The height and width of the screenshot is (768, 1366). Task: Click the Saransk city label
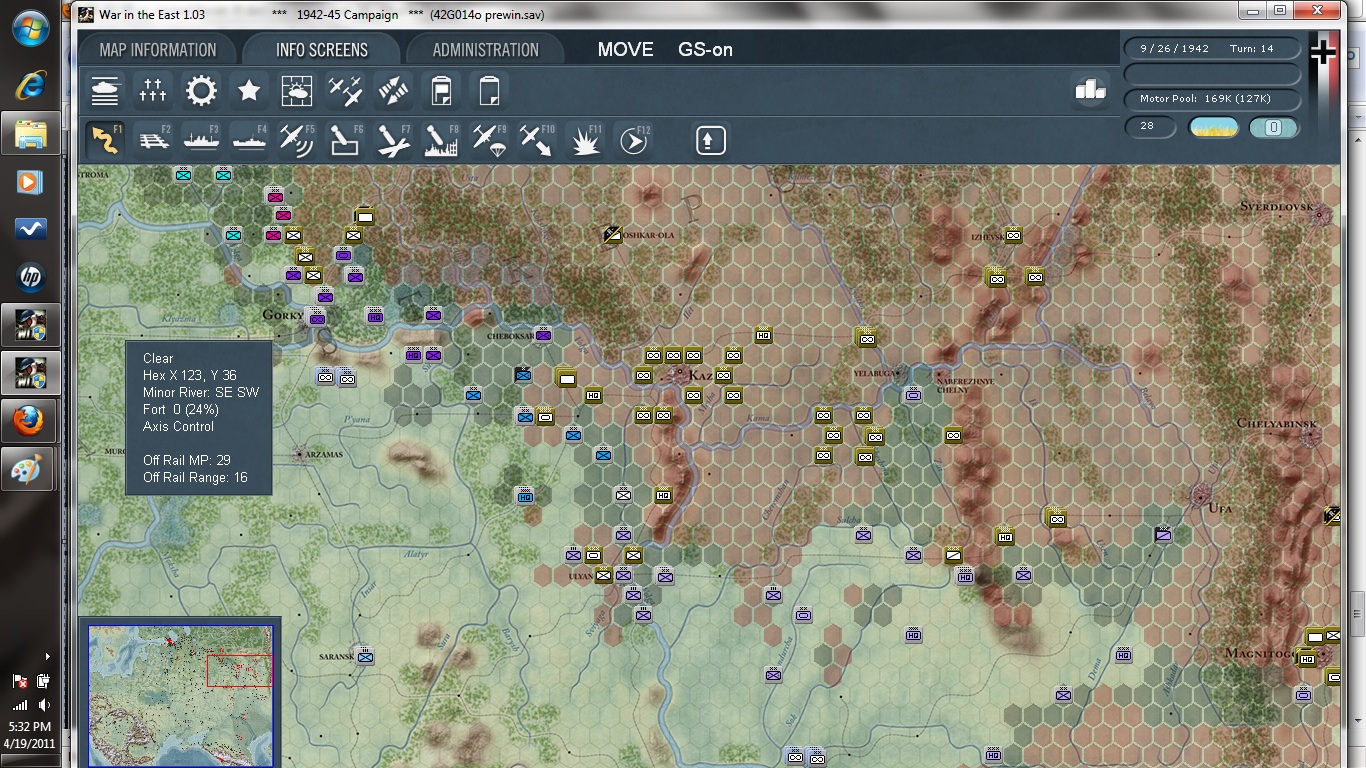pyautogui.click(x=337, y=657)
